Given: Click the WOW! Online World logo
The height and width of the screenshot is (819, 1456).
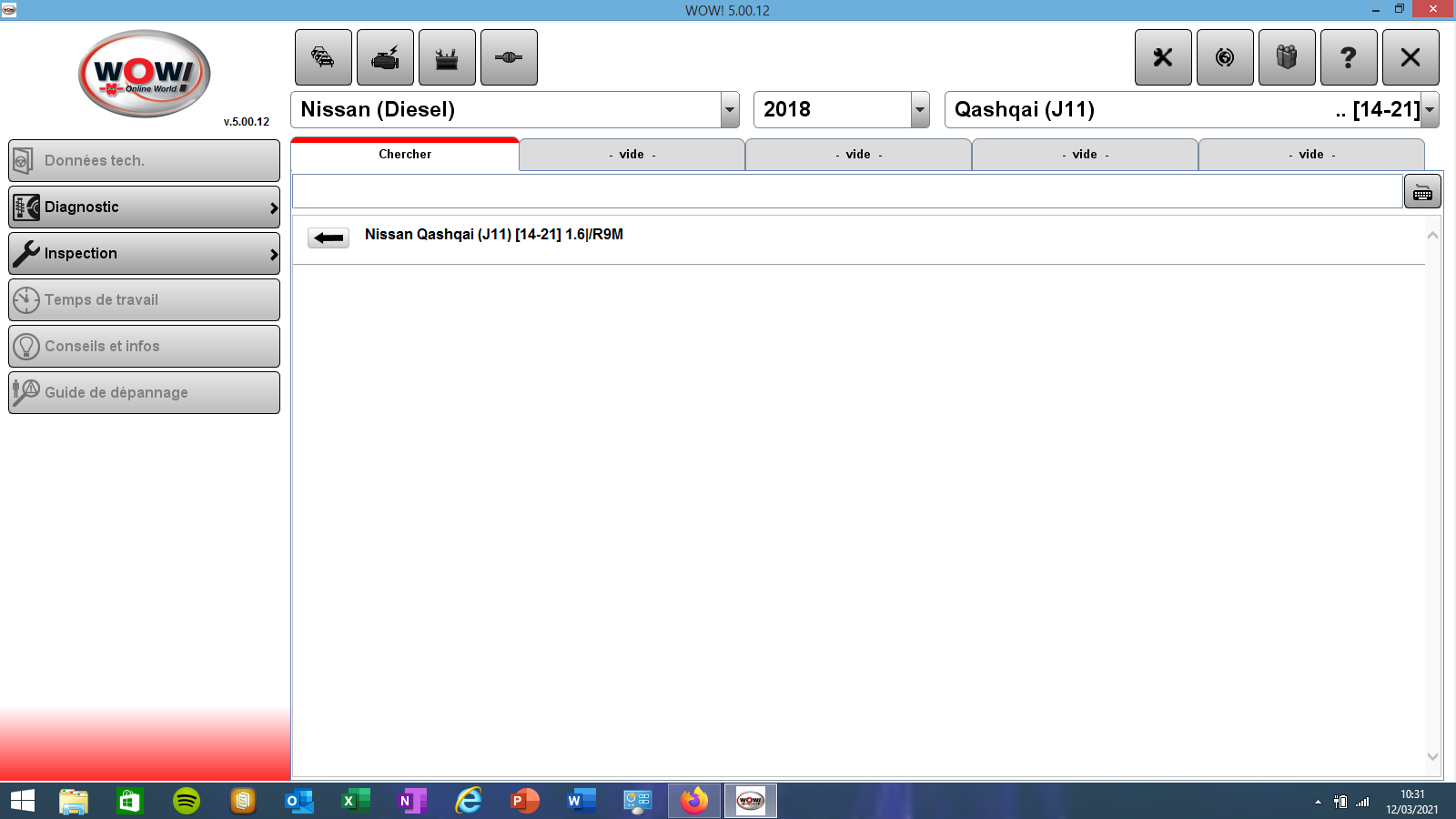Looking at the screenshot, I should click(145, 74).
